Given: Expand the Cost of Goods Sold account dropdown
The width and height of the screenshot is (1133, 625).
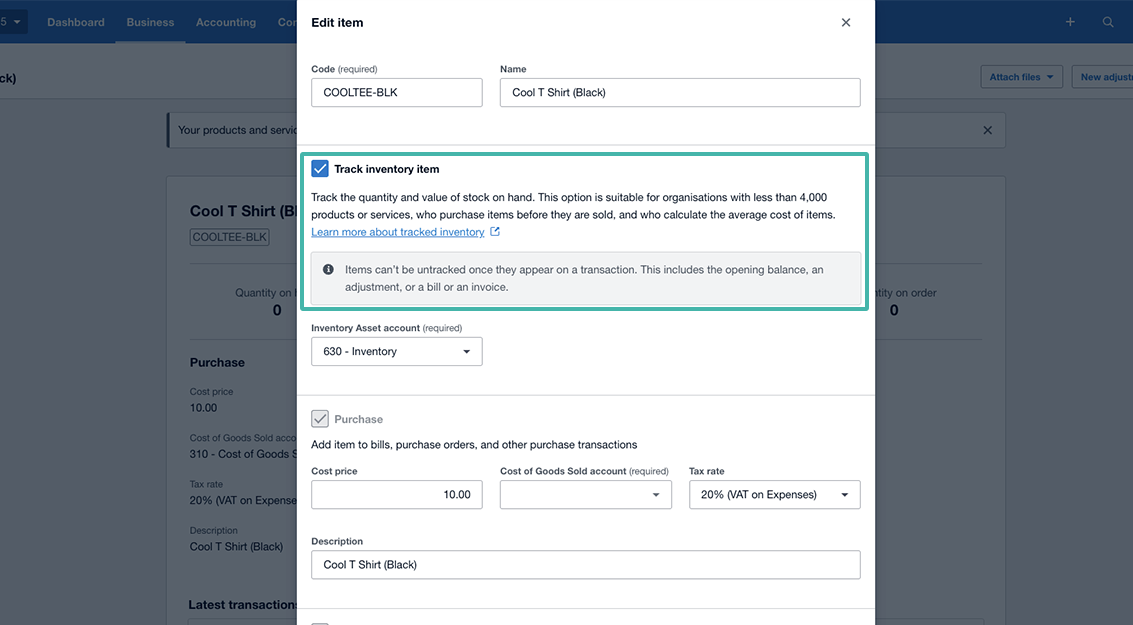Looking at the screenshot, I should pyautogui.click(x=585, y=495).
